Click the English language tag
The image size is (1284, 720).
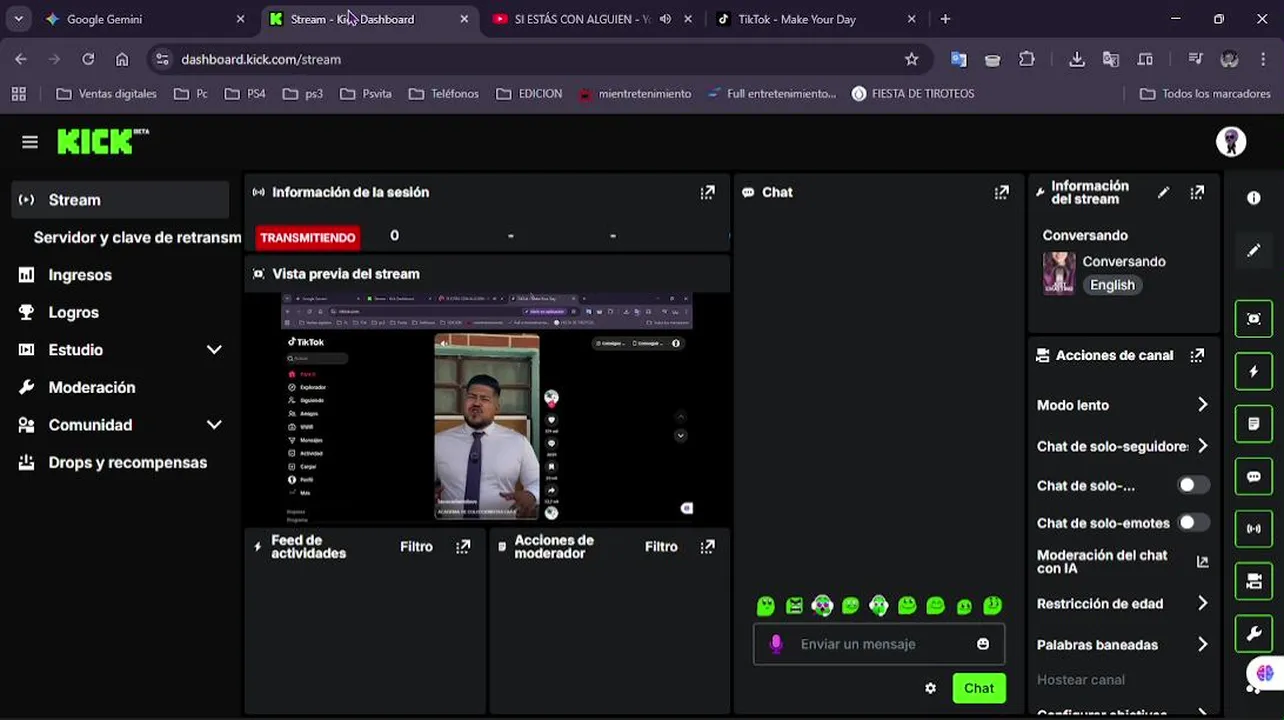(x=1112, y=285)
